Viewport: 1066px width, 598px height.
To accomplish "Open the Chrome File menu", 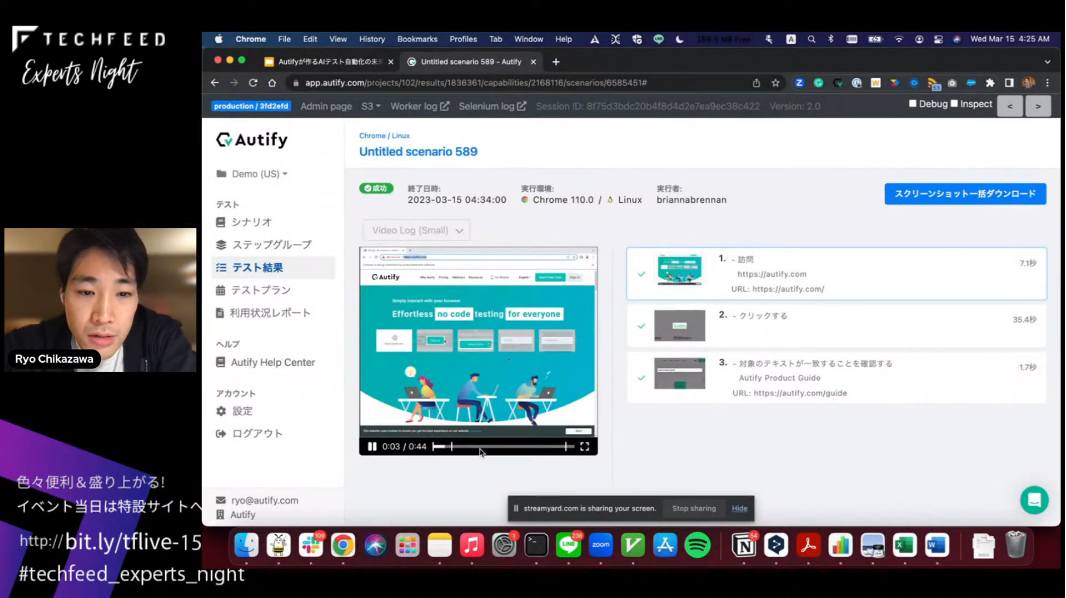I will [284, 39].
